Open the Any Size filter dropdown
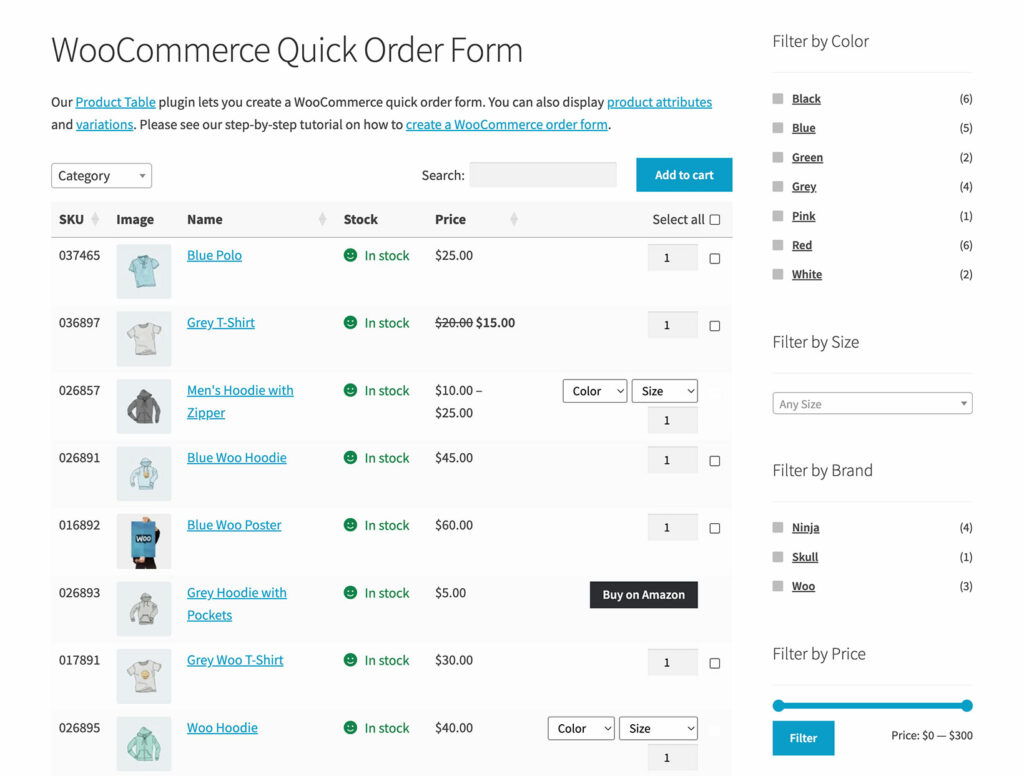This screenshot has height=776, width=1024. [x=872, y=404]
